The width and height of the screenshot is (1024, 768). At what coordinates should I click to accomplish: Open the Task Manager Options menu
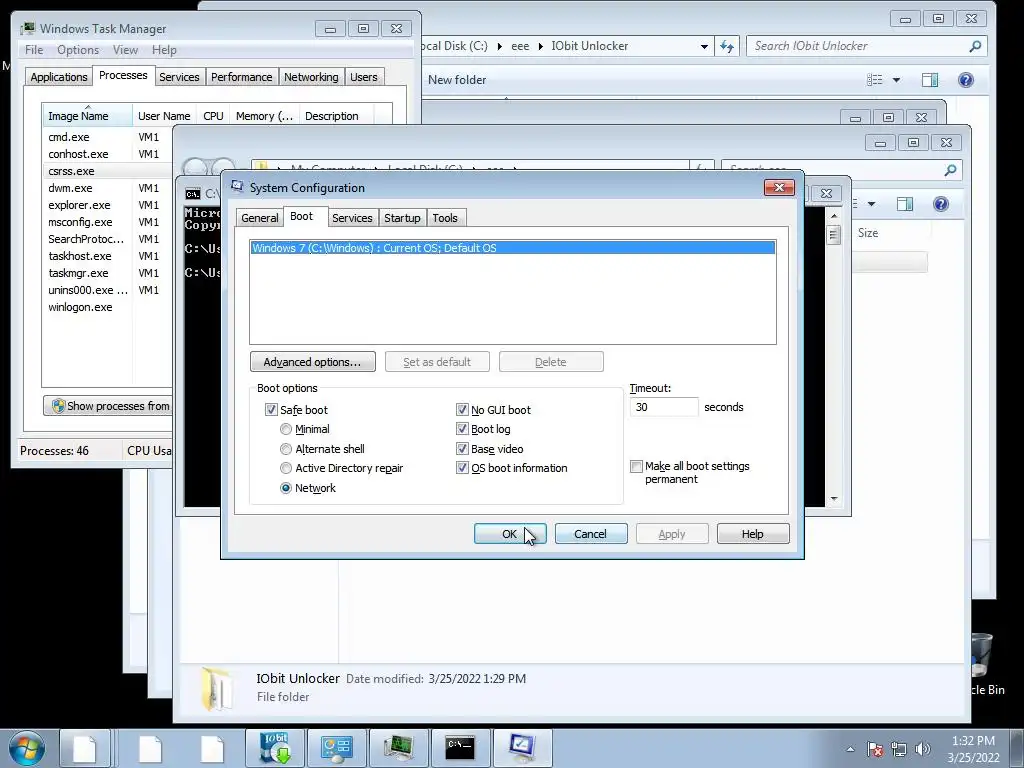click(x=78, y=50)
